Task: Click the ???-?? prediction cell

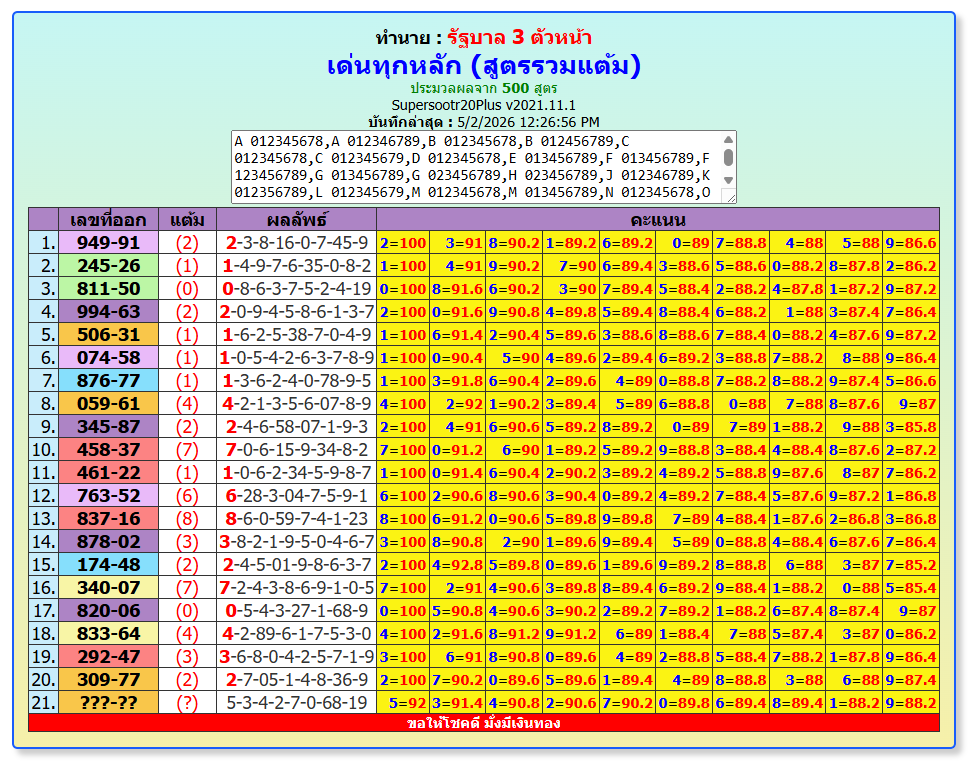Action: coord(108,702)
